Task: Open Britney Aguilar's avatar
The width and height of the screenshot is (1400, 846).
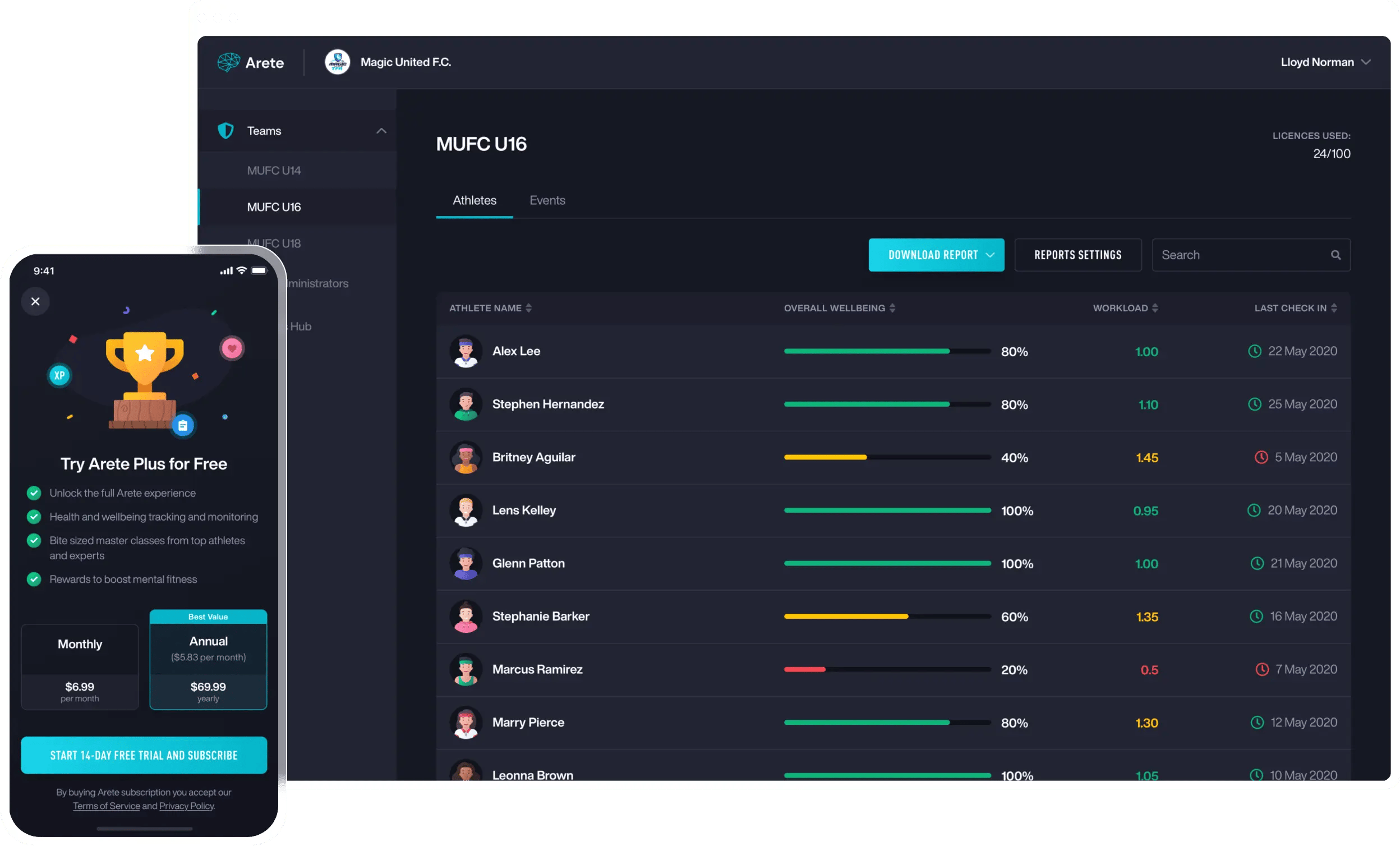Action: (466, 457)
